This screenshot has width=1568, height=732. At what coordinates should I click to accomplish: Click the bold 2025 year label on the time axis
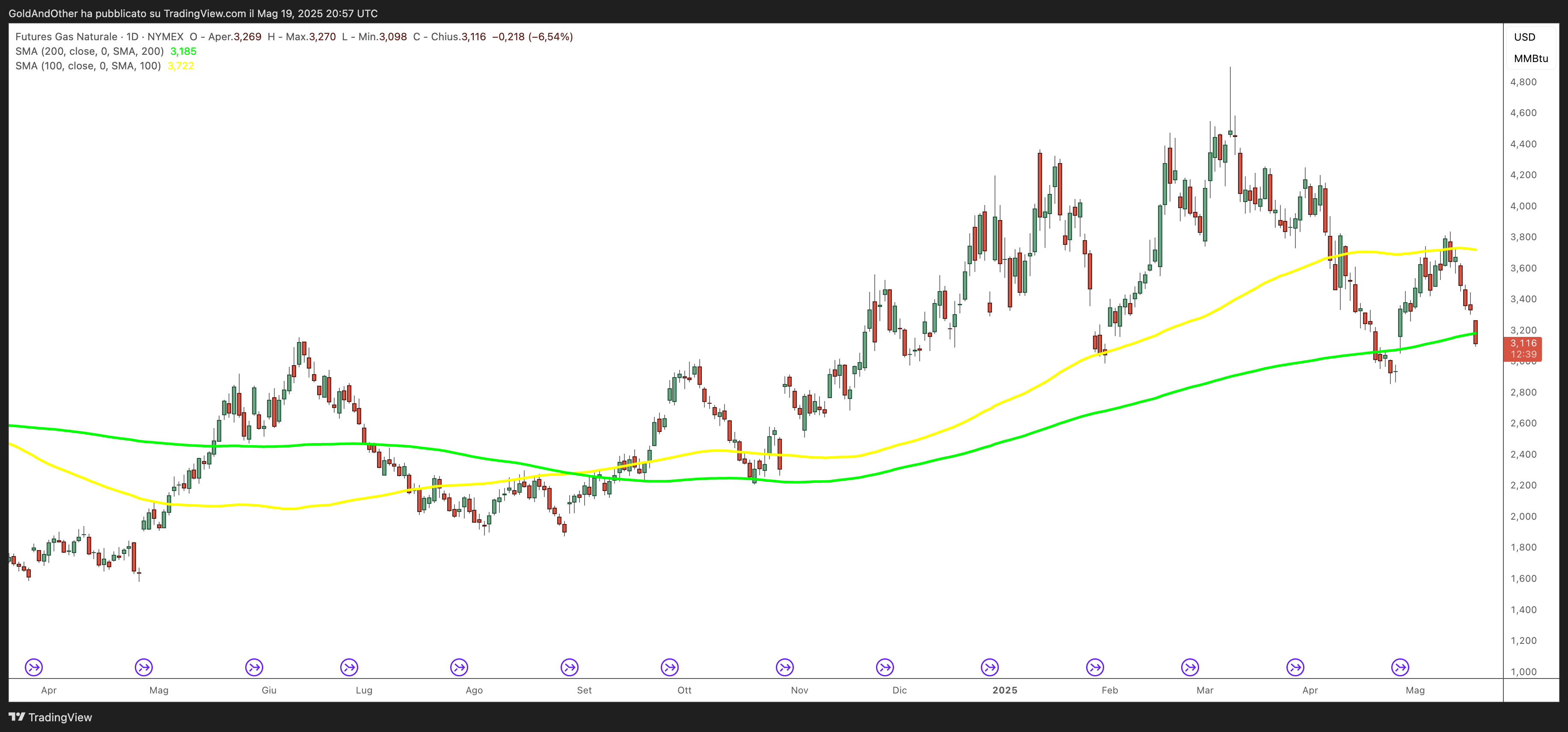1005,690
